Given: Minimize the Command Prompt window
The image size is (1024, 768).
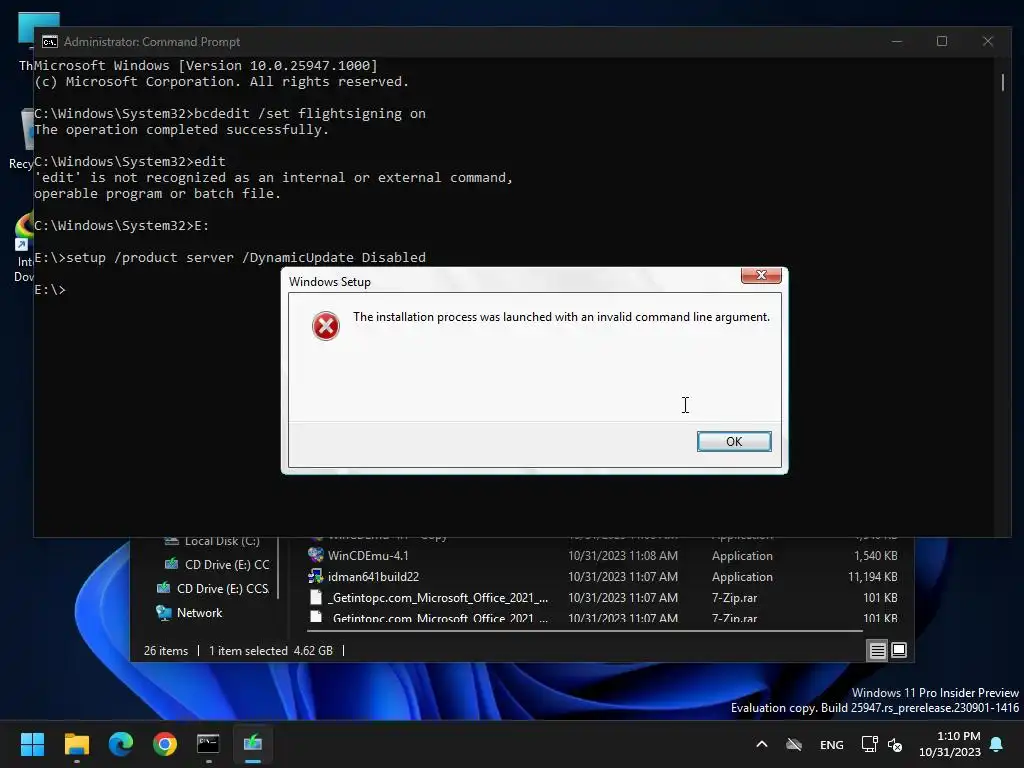Looking at the screenshot, I should coord(897,41).
